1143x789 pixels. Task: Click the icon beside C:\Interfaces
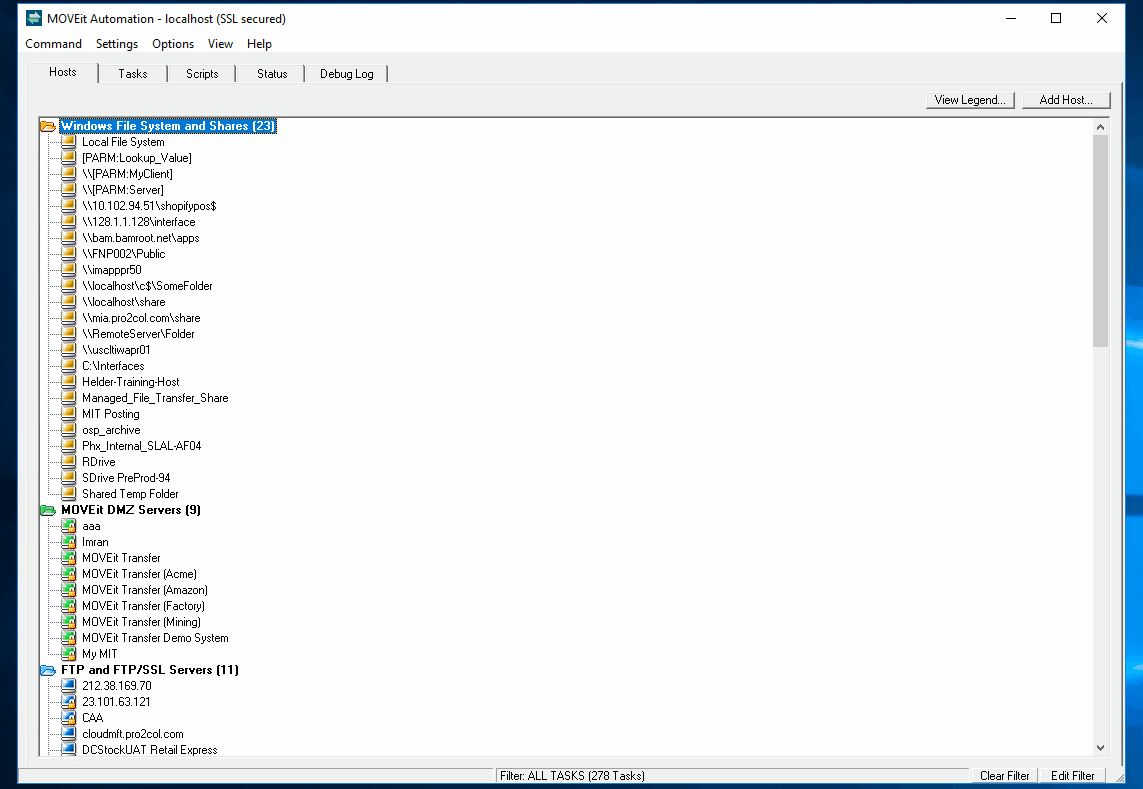click(69, 366)
